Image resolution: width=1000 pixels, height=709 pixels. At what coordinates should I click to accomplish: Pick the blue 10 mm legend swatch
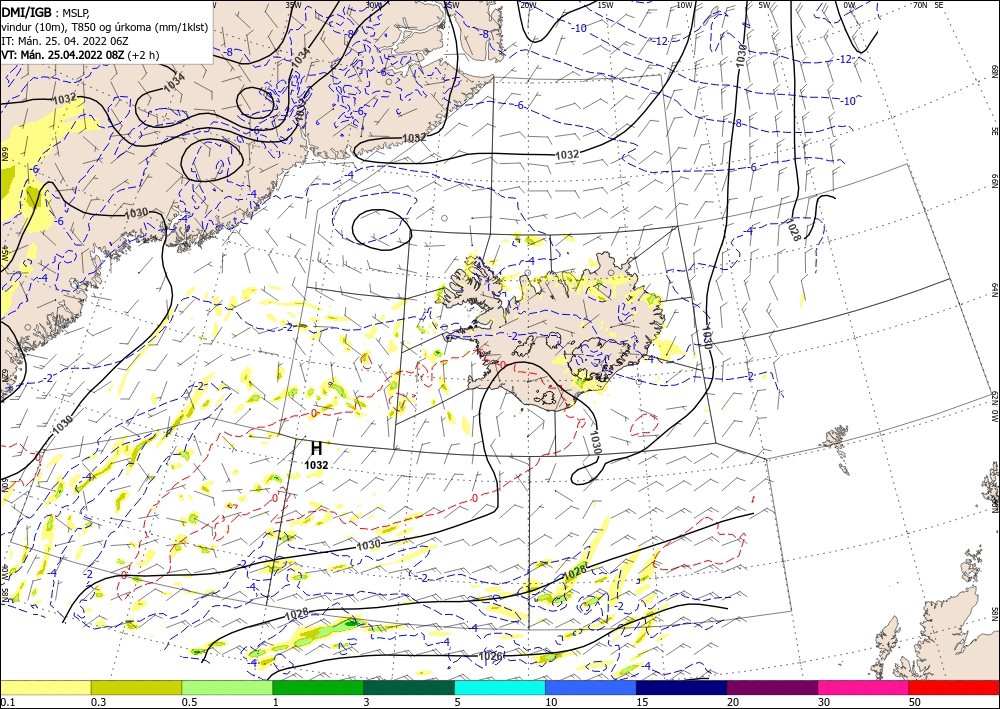(x=591, y=687)
